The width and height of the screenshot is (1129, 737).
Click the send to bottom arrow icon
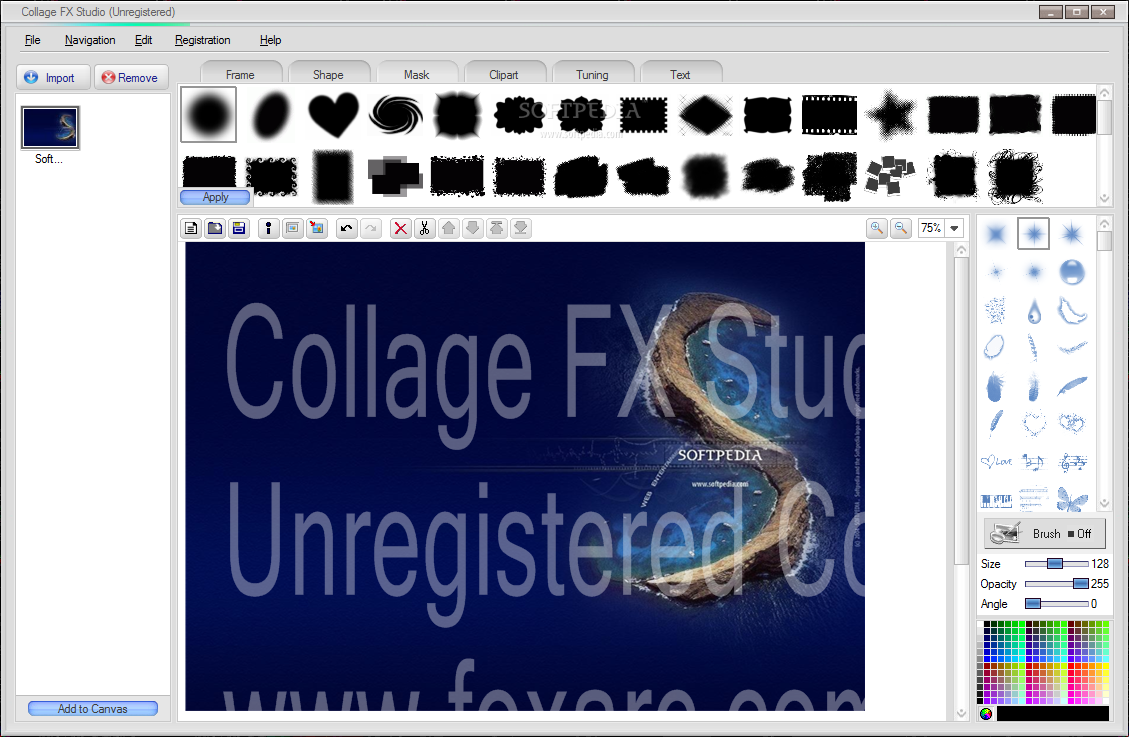(x=521, y=228)
